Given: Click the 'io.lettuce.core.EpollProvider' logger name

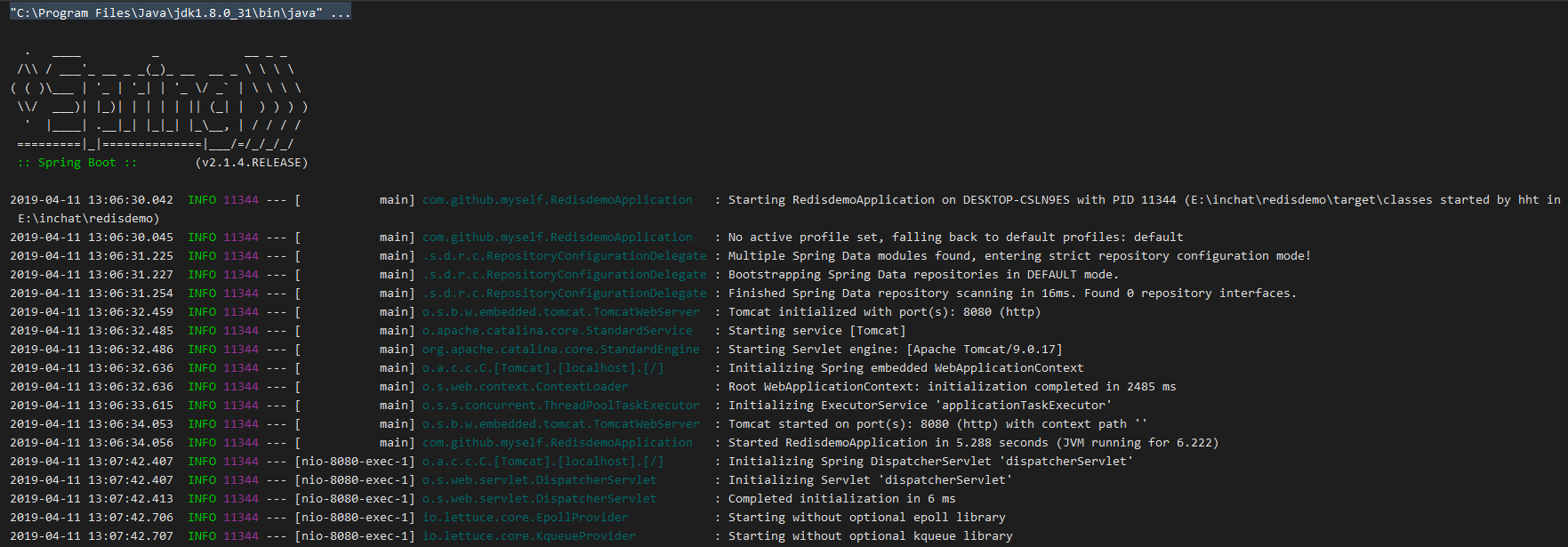Looking at the screenshot, I should click(x=526, y=518).
